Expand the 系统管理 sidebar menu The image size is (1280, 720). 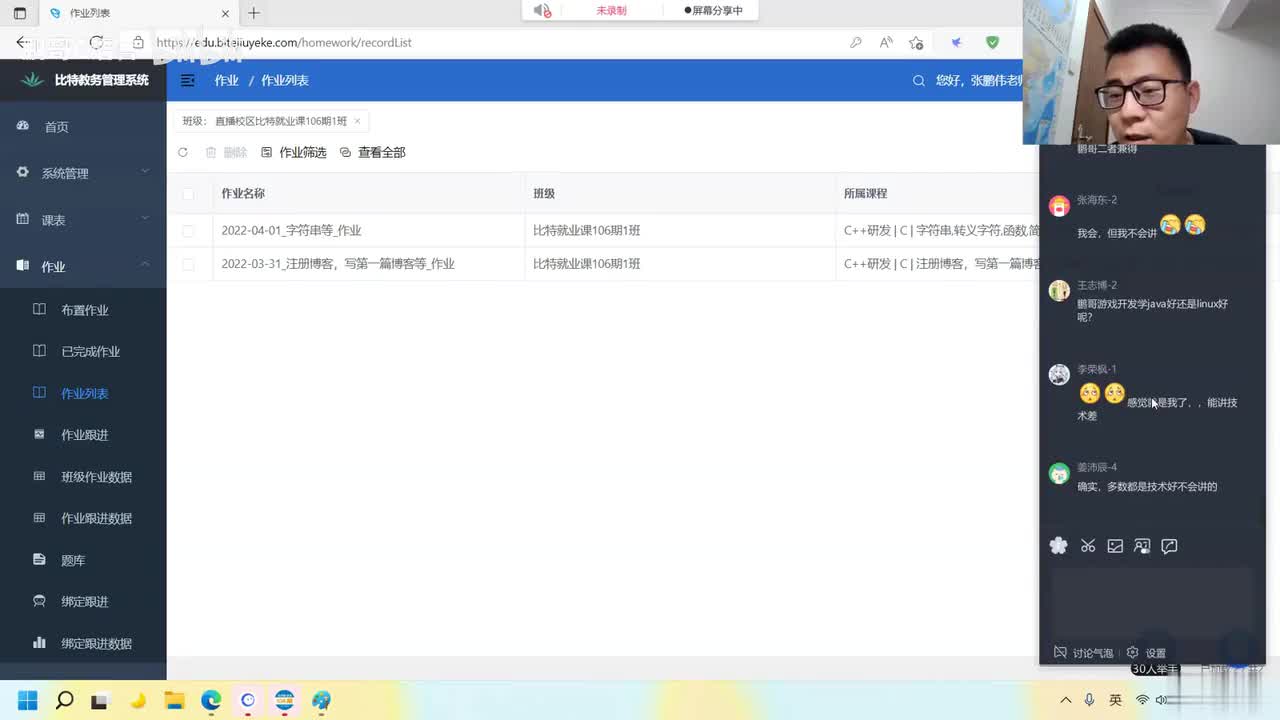pos(83,173)
